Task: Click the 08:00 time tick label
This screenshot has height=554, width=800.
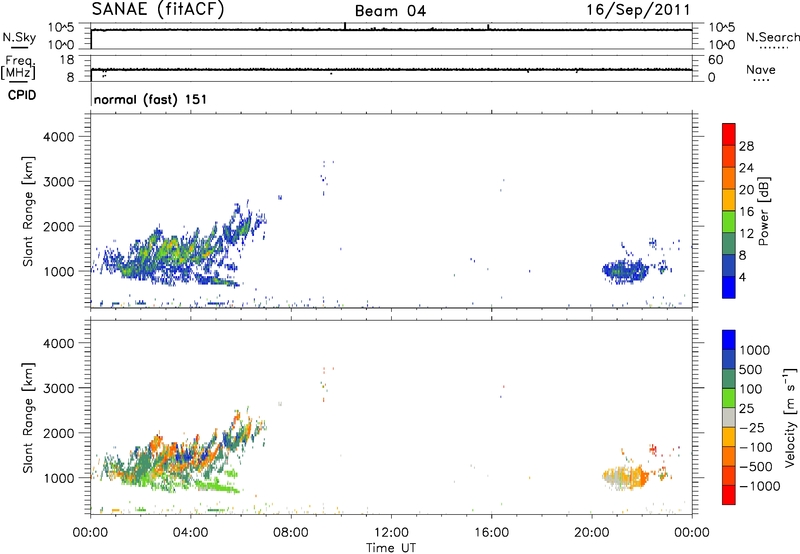Action: (x=291, y=533)
